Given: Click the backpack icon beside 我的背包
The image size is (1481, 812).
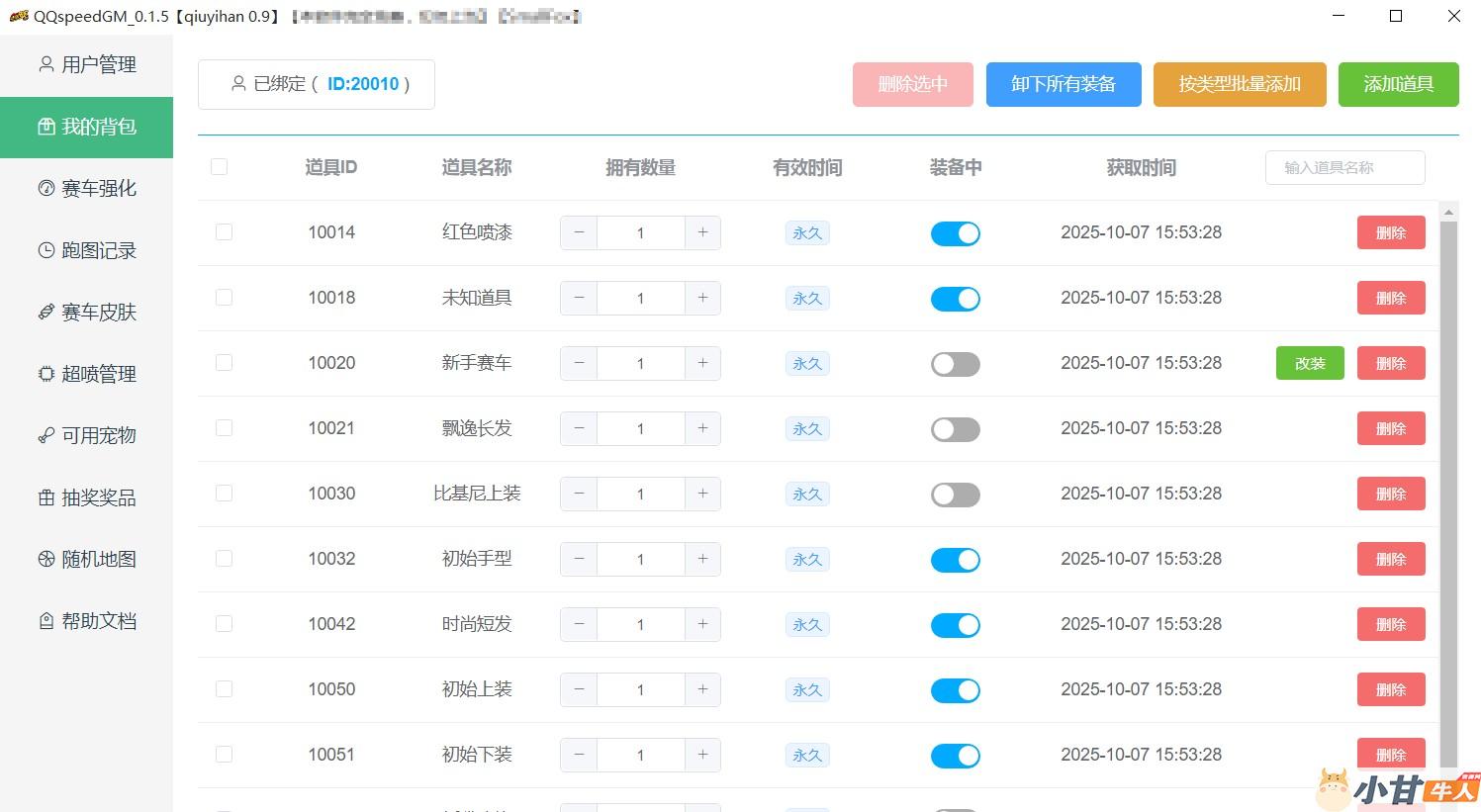Looking at the screenshot, I should coord(46,127).
